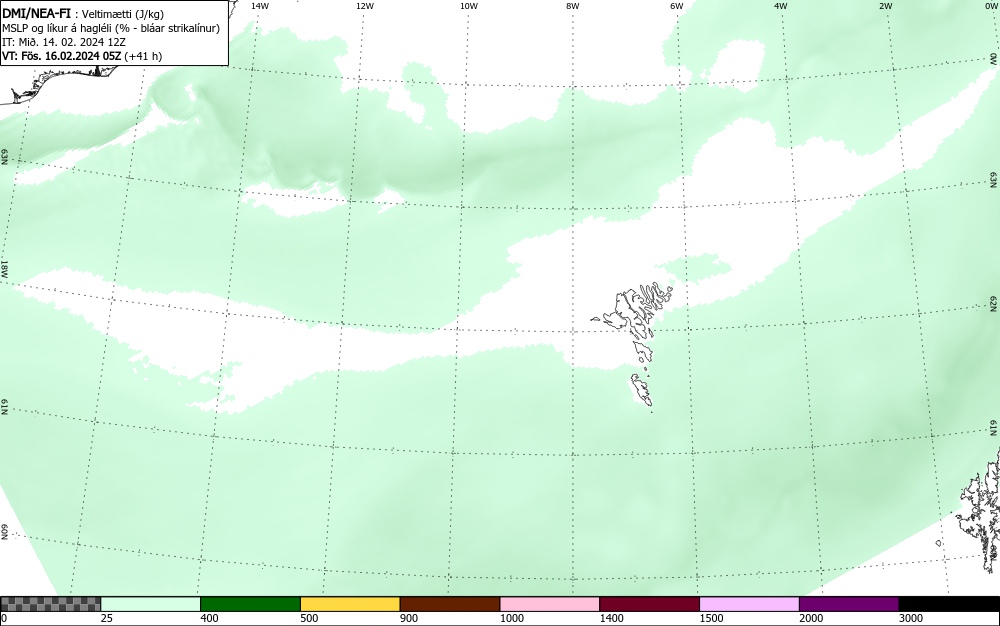
Task: Click the light green 25–400 legend swatch
Action: tap(151, 604)
